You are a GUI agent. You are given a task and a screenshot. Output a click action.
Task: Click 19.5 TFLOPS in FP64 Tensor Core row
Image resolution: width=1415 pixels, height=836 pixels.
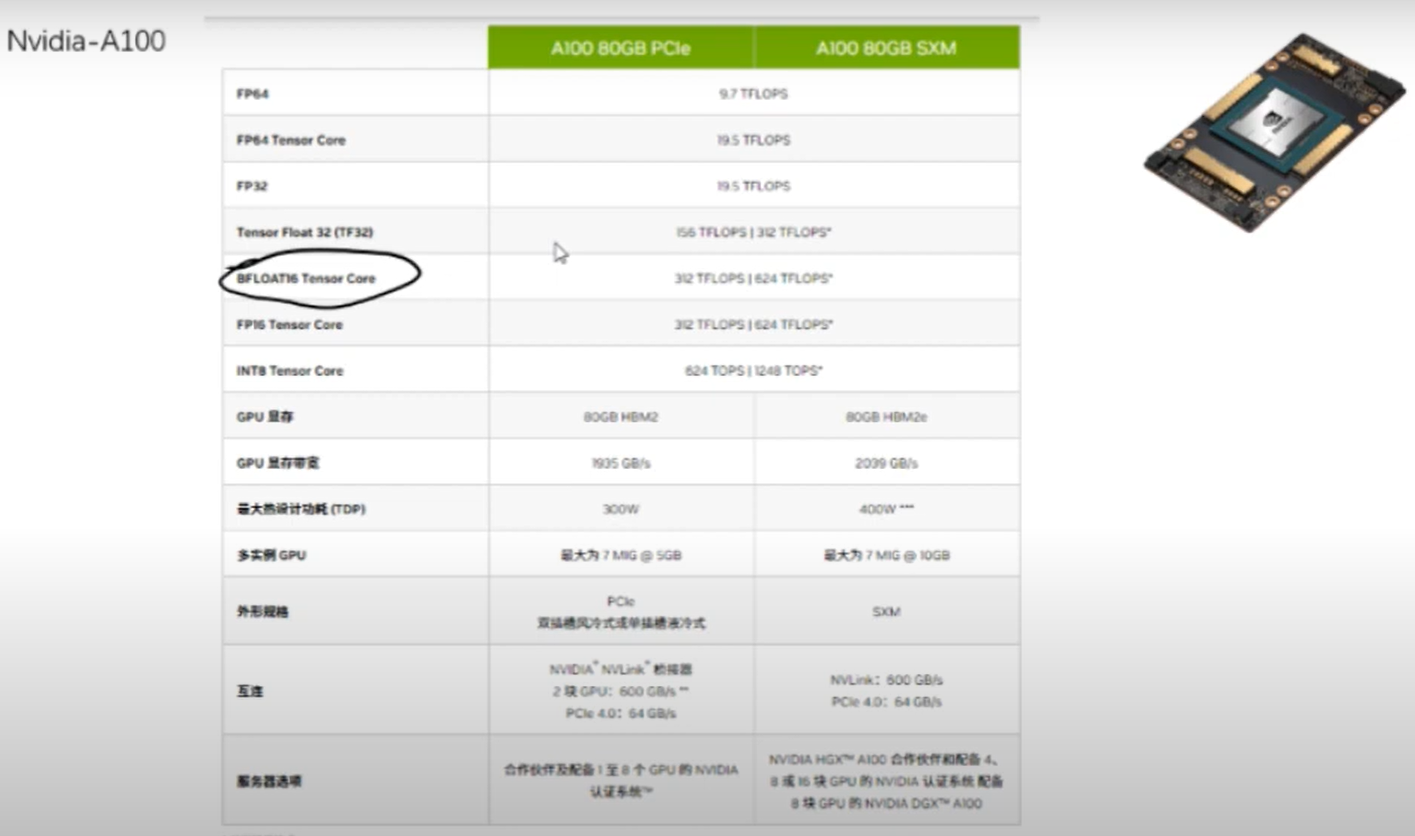(x=754, y=140)
